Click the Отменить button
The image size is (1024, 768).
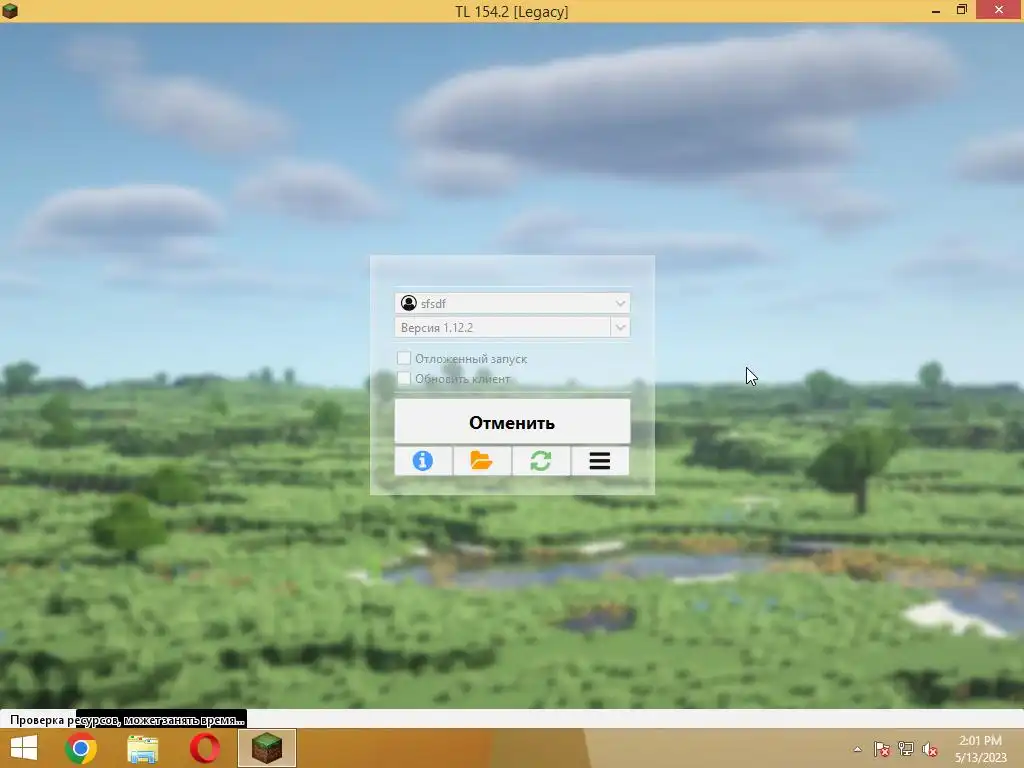512,422
